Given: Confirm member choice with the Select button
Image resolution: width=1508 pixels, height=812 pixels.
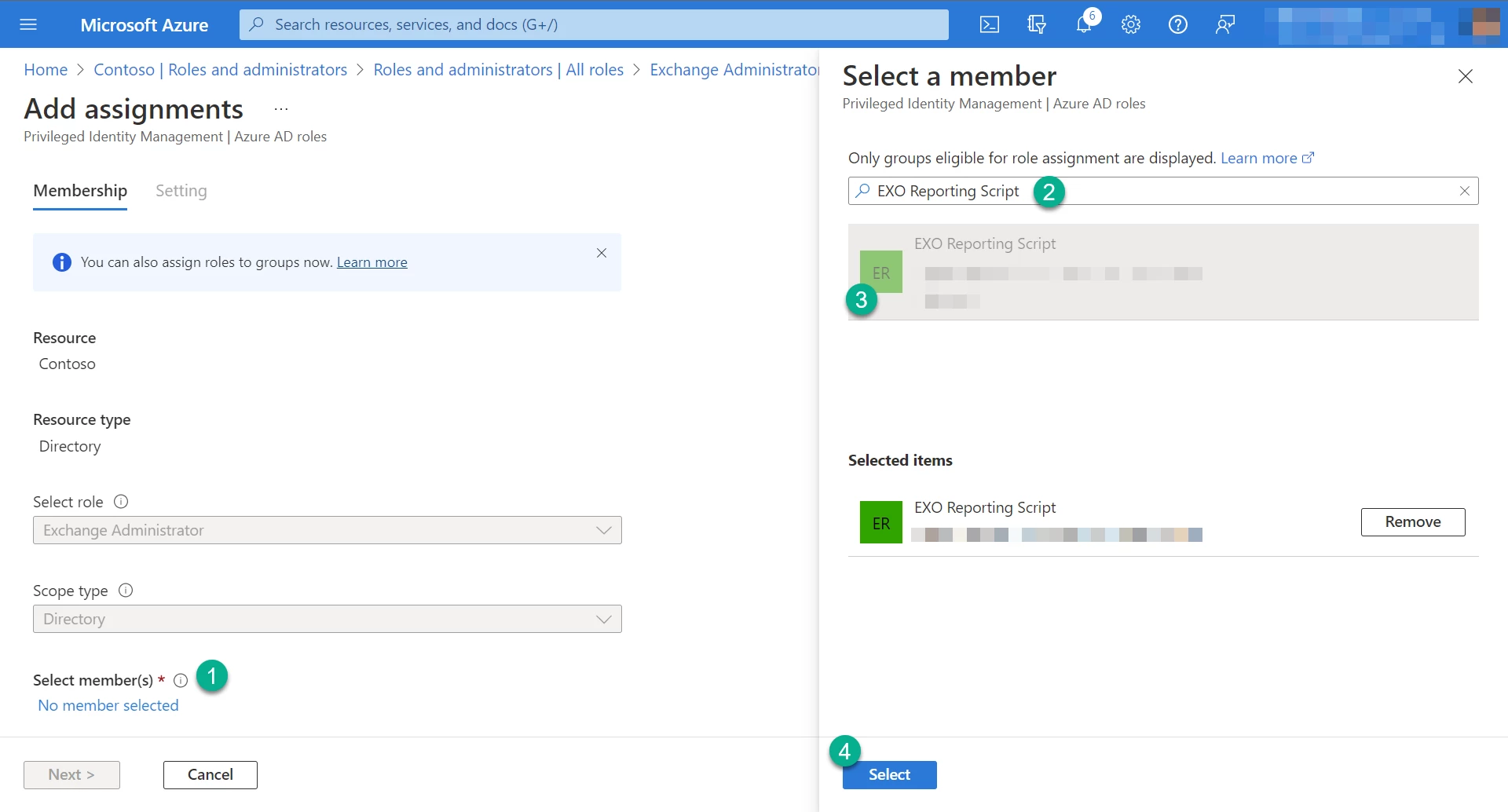Looking at the screenshot, I should (889, 774).
